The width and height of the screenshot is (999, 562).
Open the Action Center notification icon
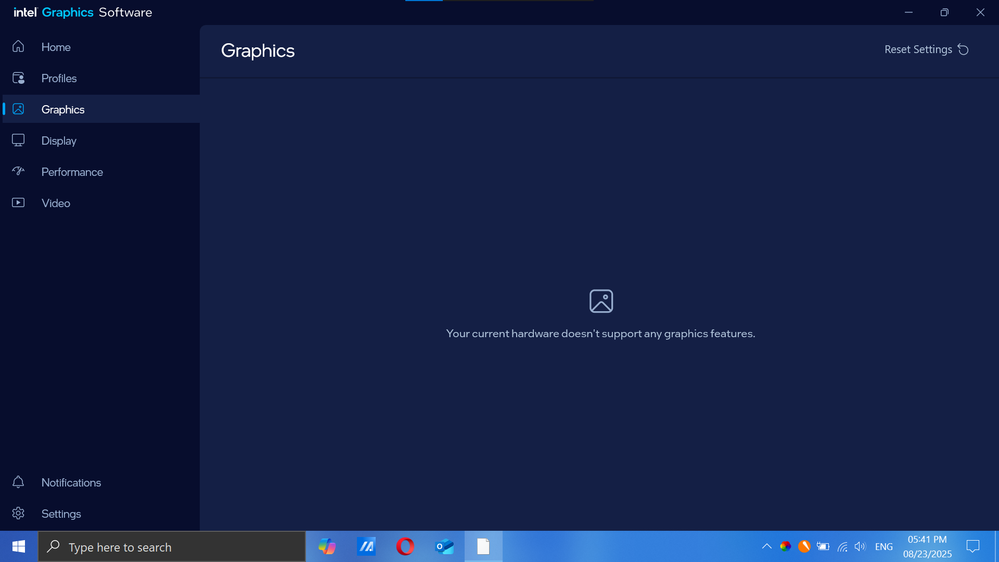pos(973,547)
